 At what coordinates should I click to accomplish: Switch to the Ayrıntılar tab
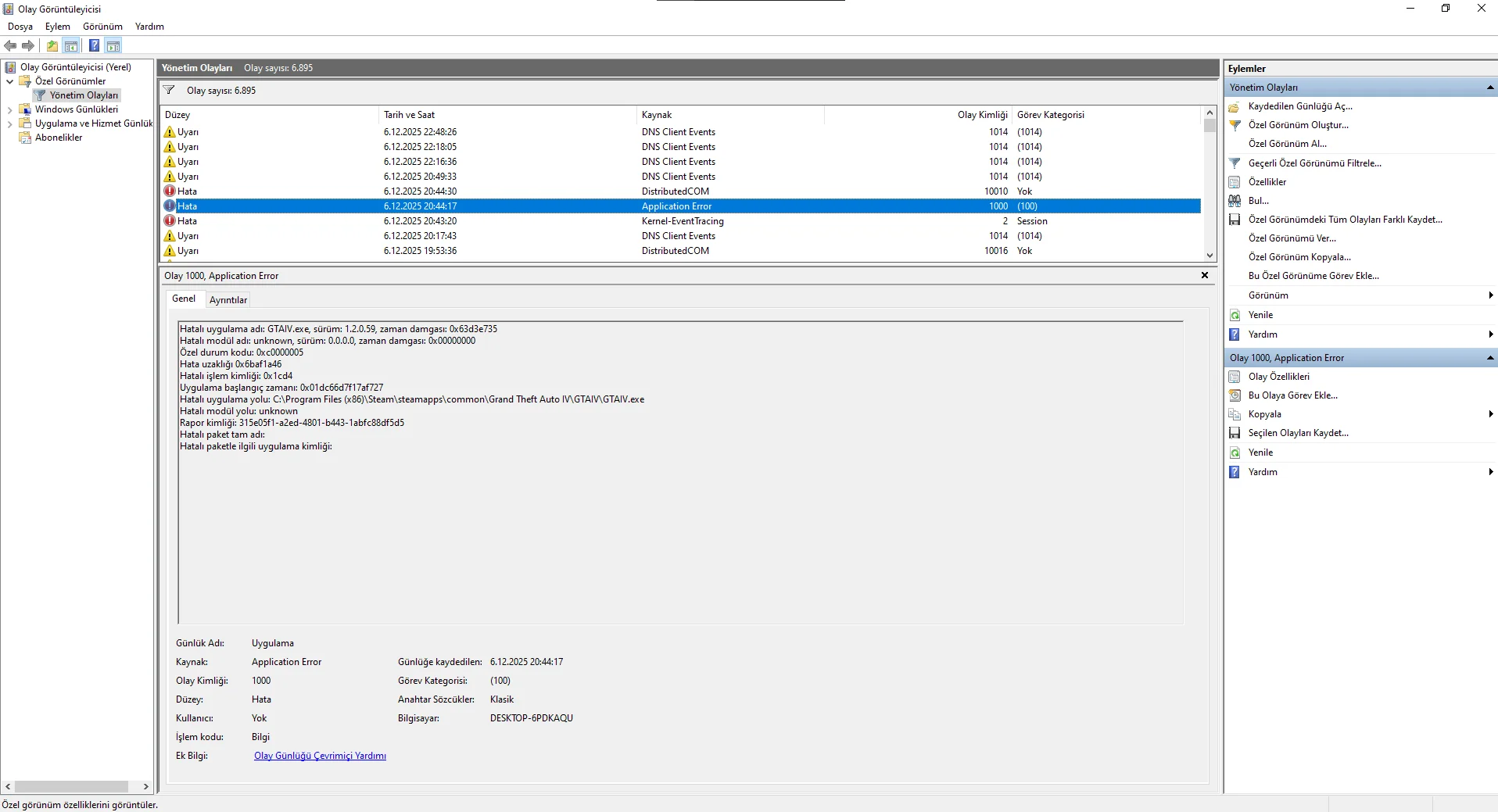point(228,300)
